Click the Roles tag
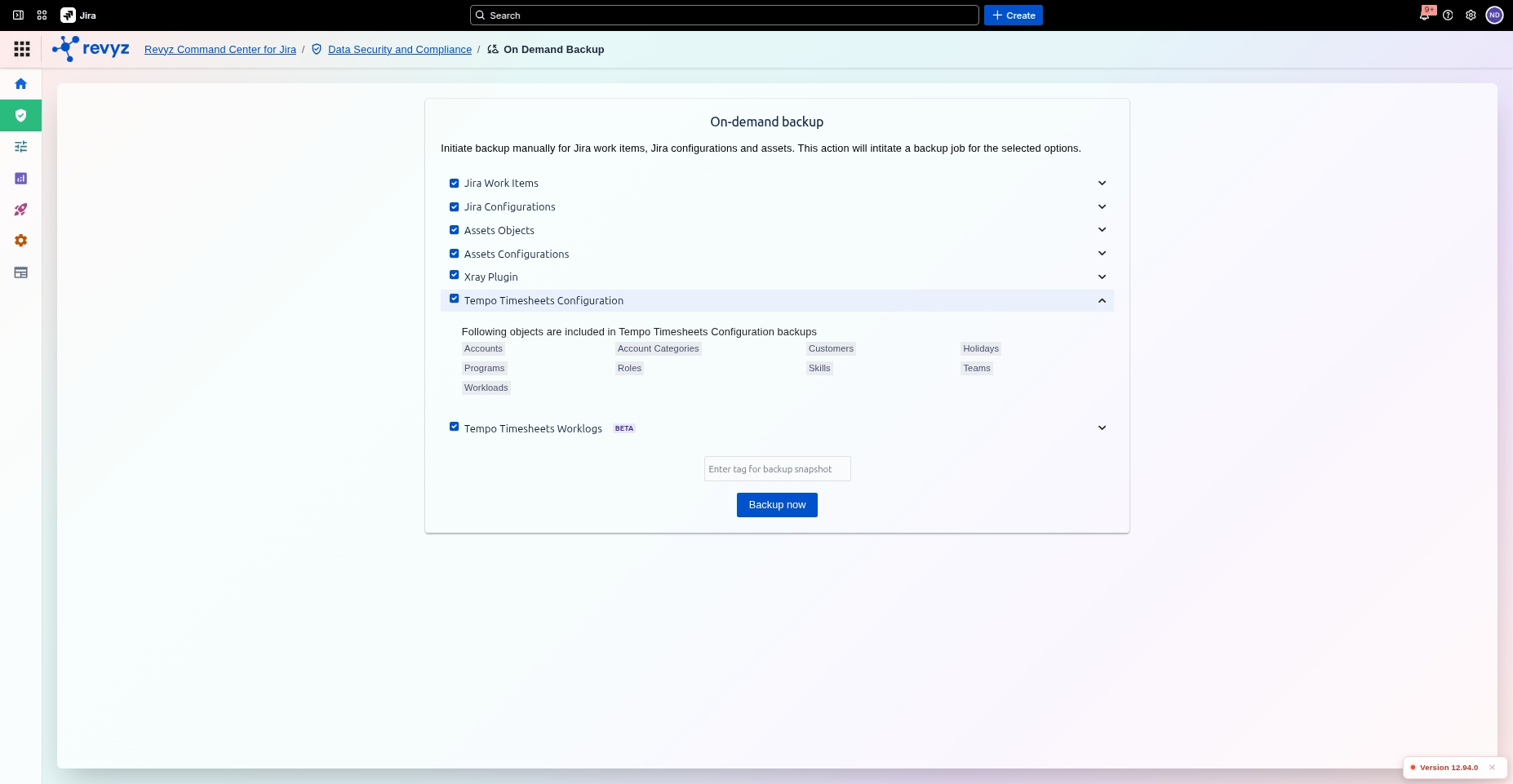Screen dimensions: 1513x784 click(x=629, y=368)
